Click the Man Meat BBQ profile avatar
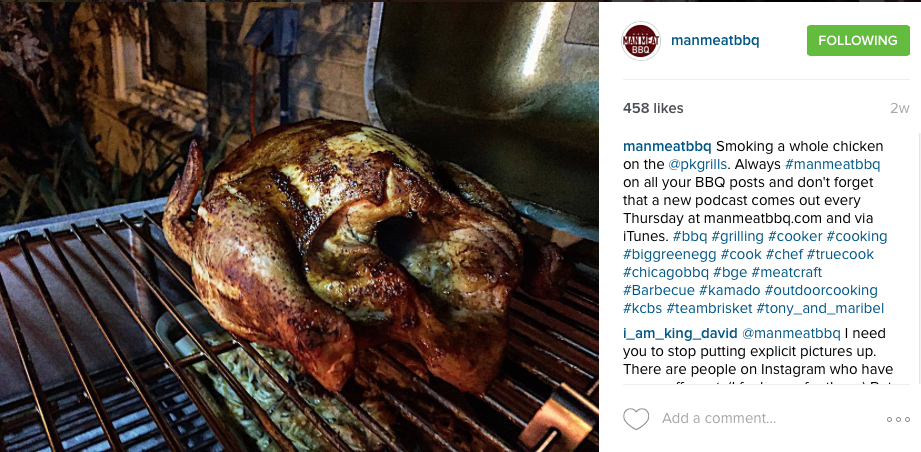The width and height of the screenshot is (921, 452). (641, 41)
